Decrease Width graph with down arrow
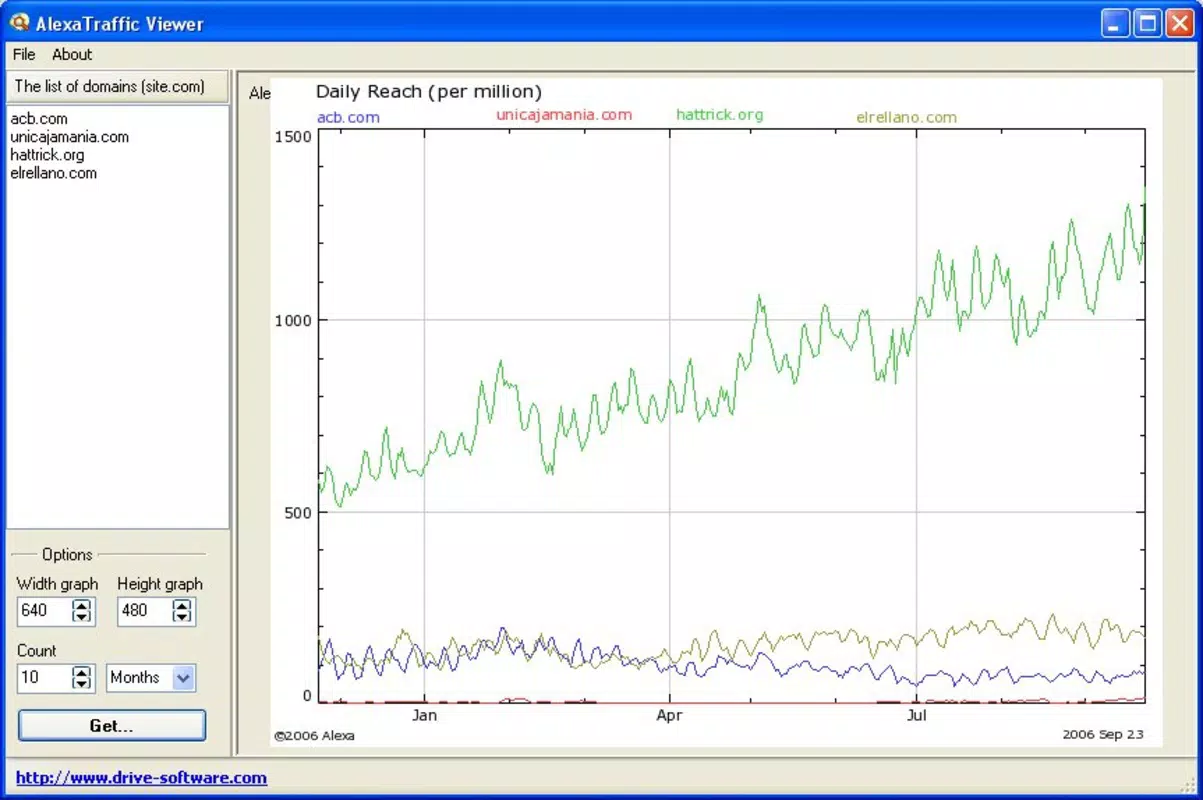The height and width of the screenshot is (800, 1203). point(82,617)
